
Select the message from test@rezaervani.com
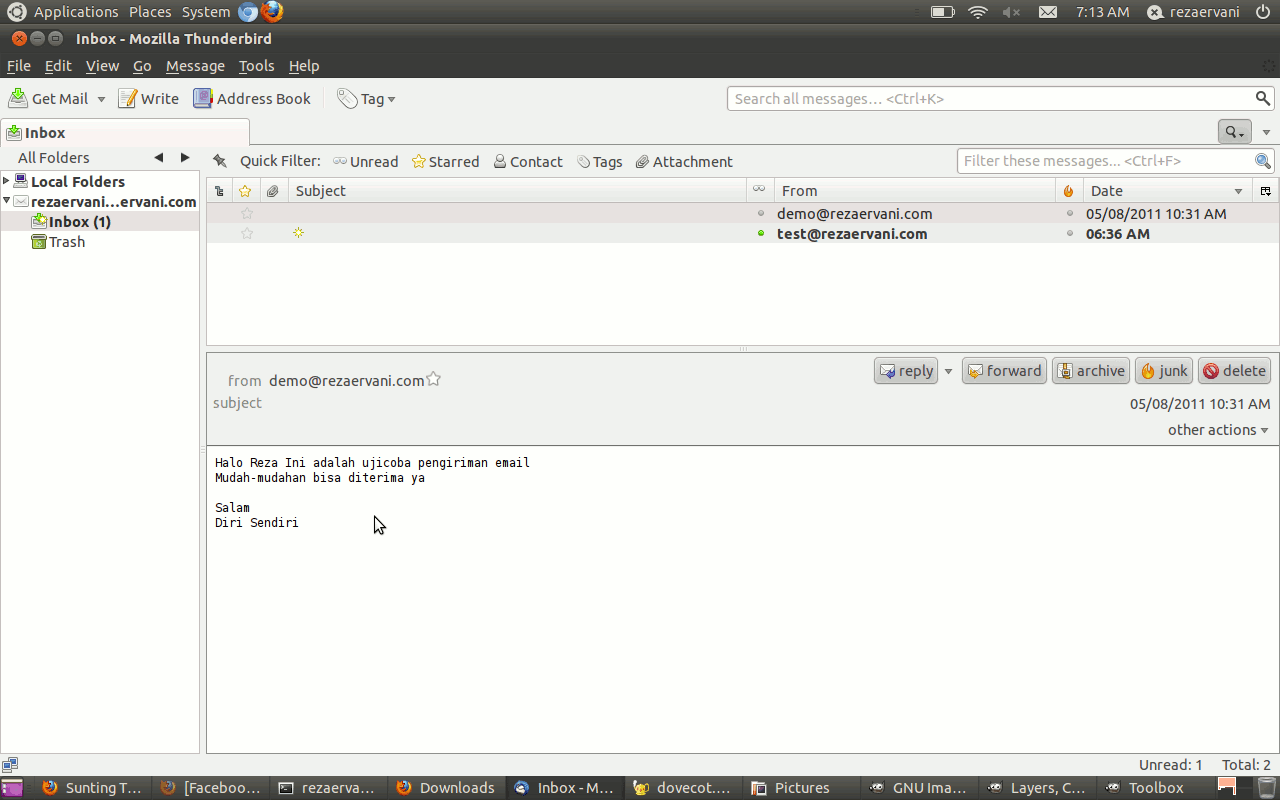(742, 233)
